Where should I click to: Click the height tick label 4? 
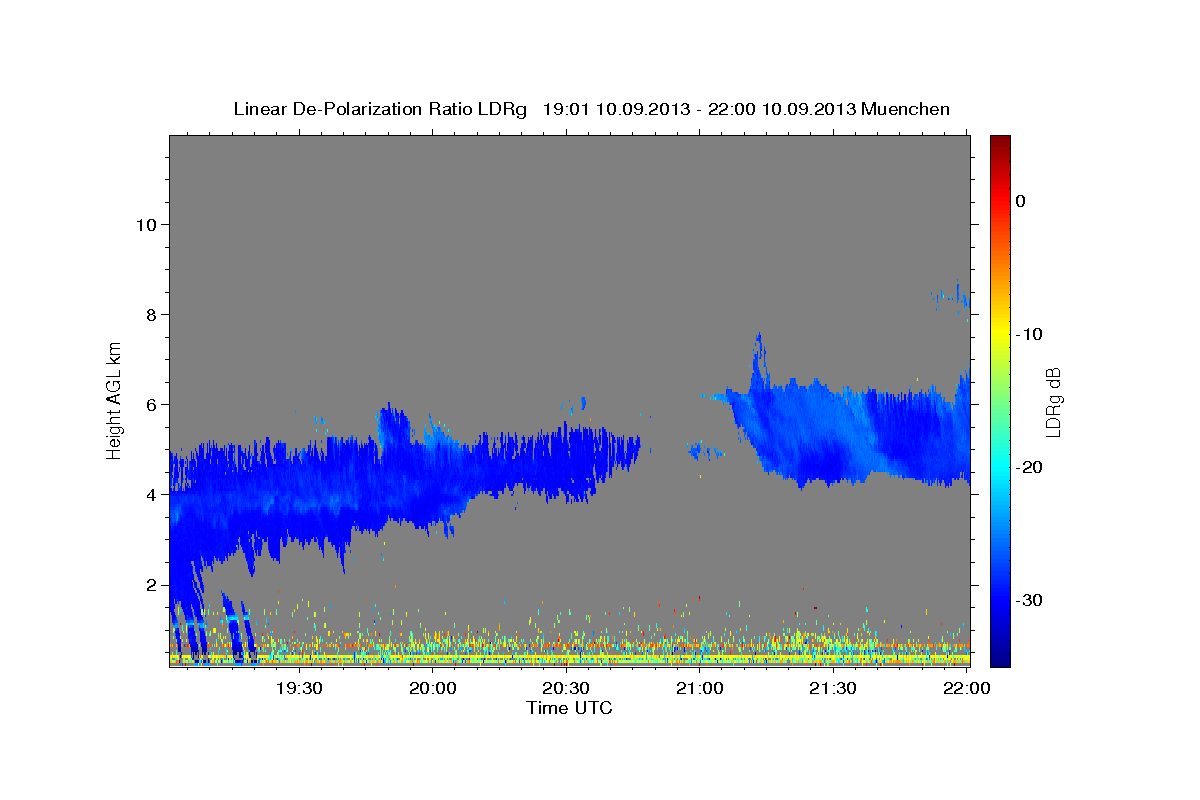pos(150,495)
